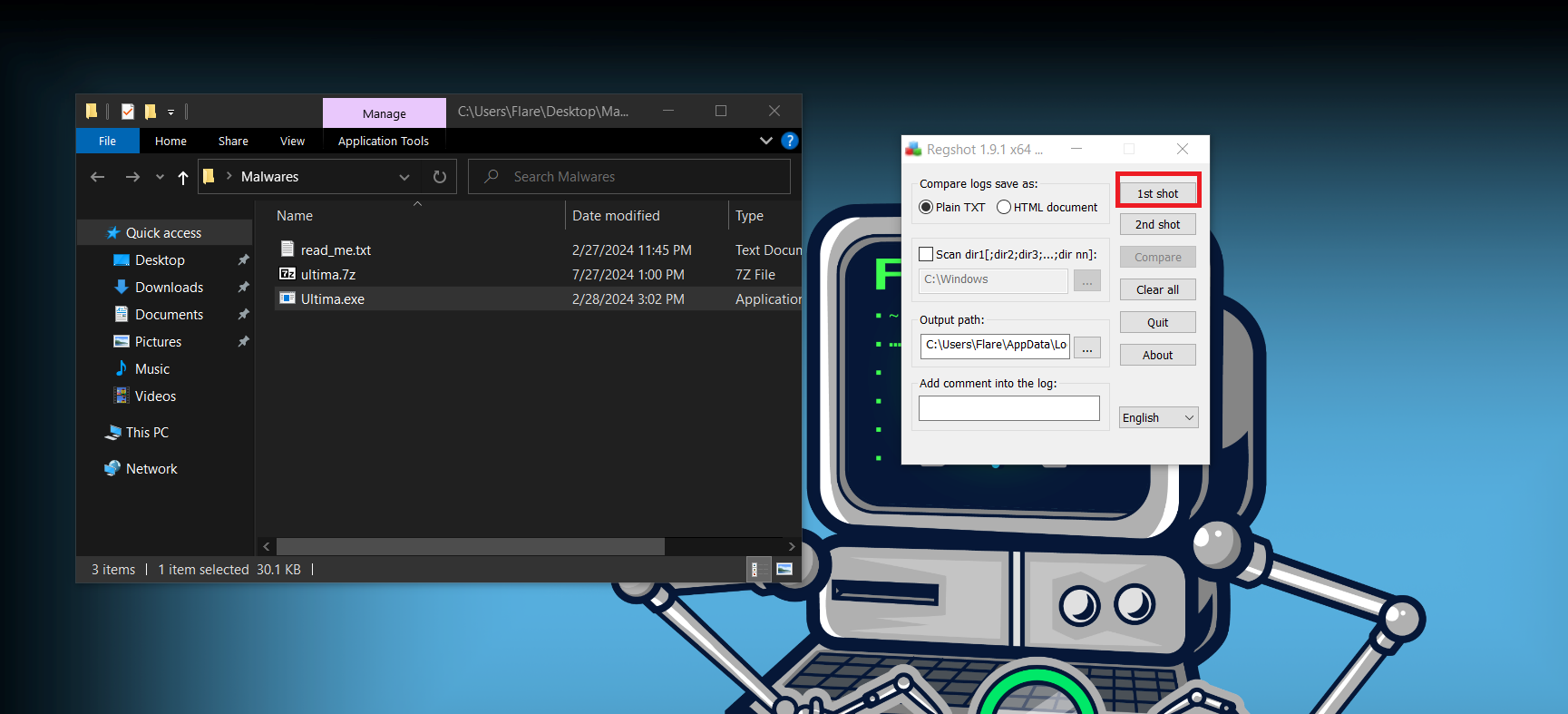Refresh the Malwares folder view
This screenshot has height=714, width=1568.
click(440, 177)
